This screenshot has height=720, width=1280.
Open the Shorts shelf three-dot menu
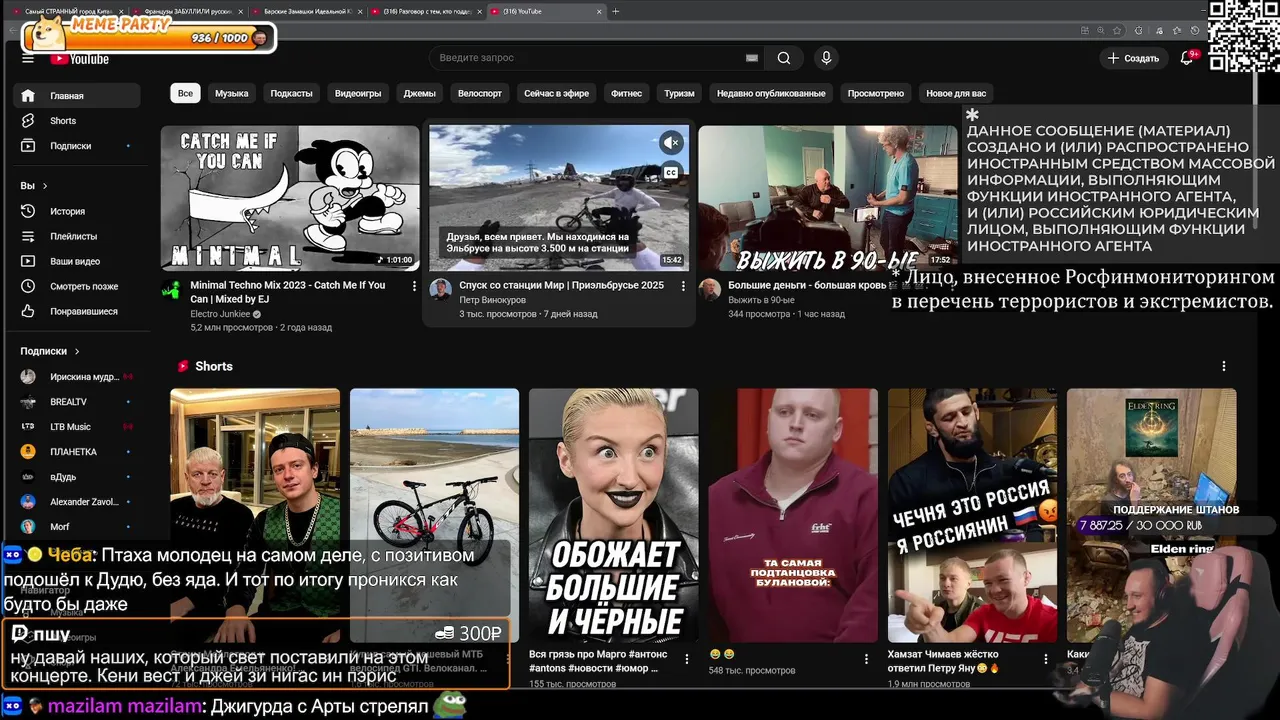pyautogui.click(x=1224, y=367)
